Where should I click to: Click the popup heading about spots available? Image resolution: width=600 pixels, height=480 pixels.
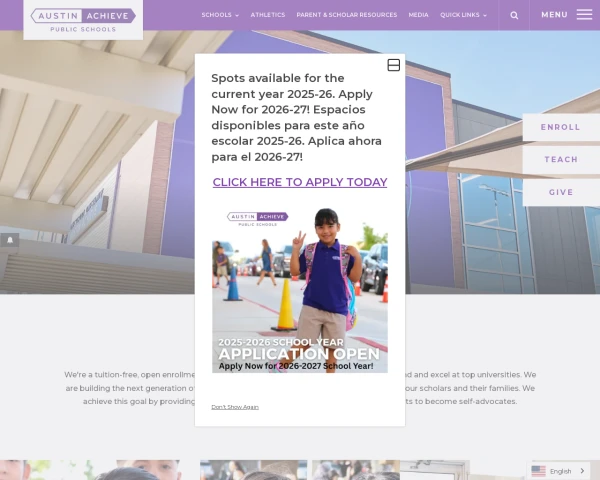(297, 117)
